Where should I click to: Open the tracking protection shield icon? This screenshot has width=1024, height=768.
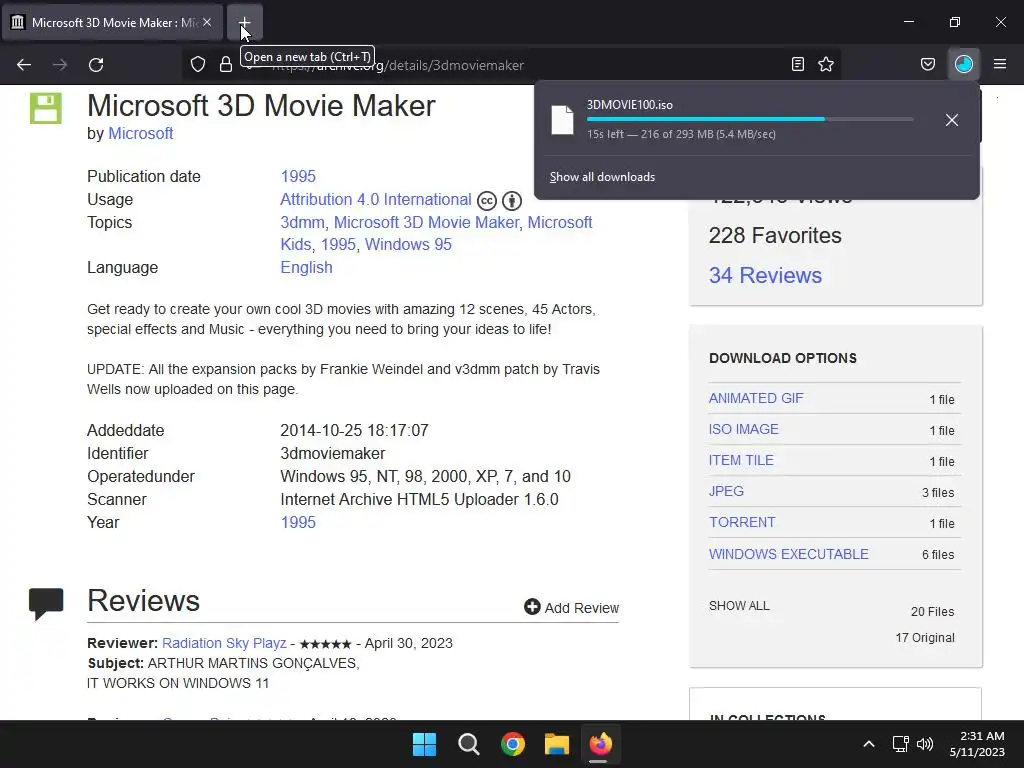198,64
